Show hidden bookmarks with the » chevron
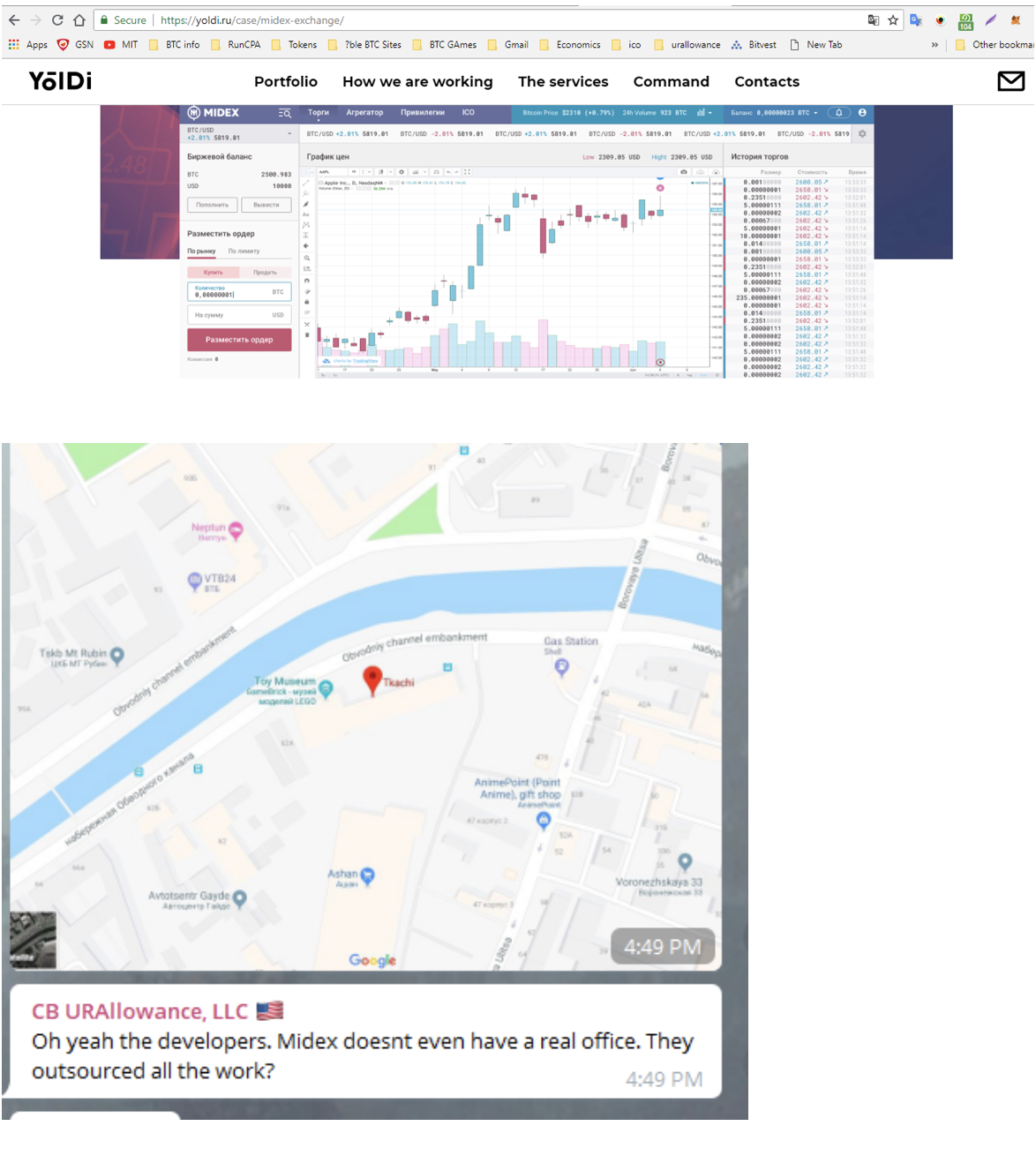The width and height of the screenshot is (1036, 1171). coord(935,44)
